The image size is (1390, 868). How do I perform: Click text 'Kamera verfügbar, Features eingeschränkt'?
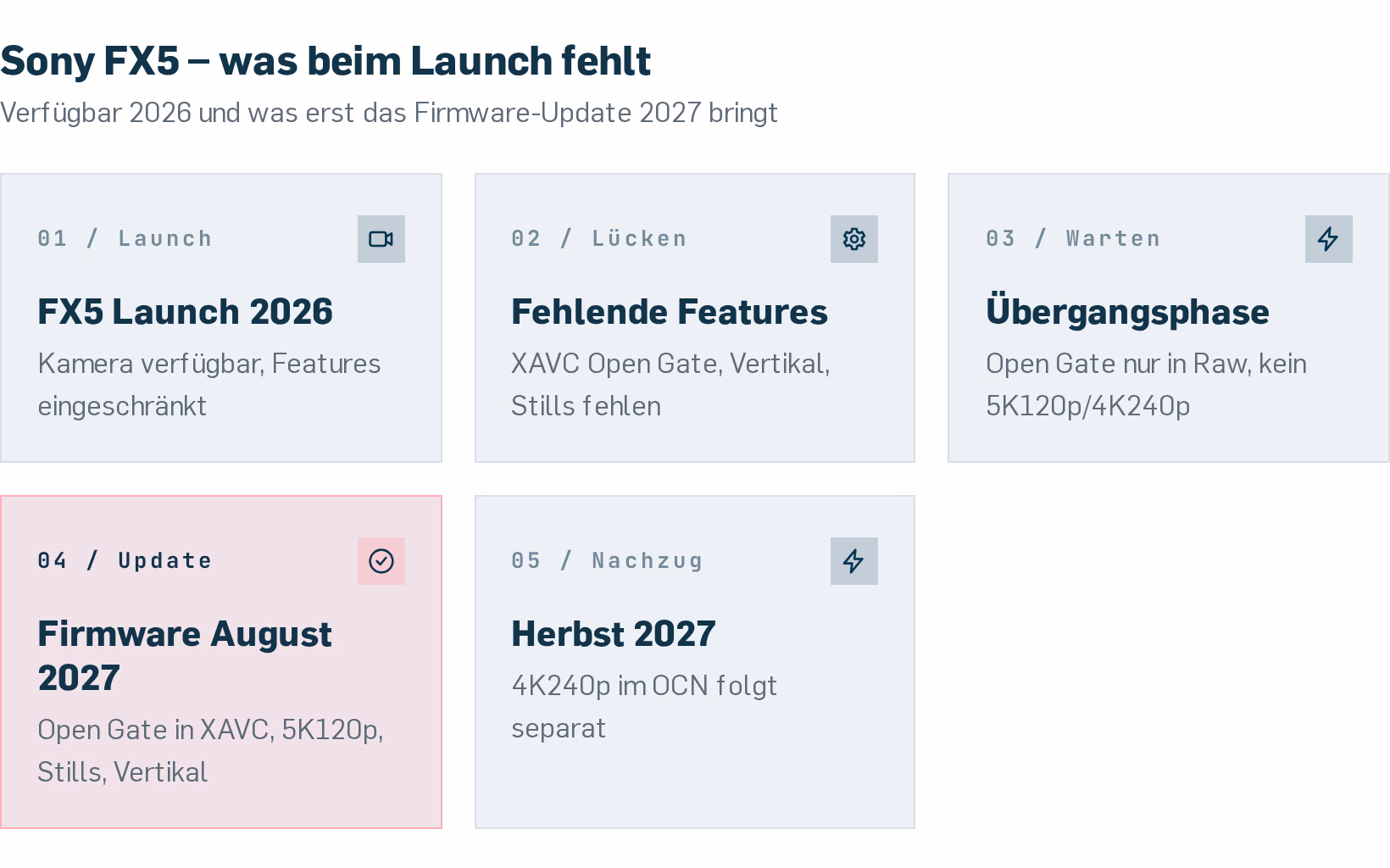tap(209, 385)
